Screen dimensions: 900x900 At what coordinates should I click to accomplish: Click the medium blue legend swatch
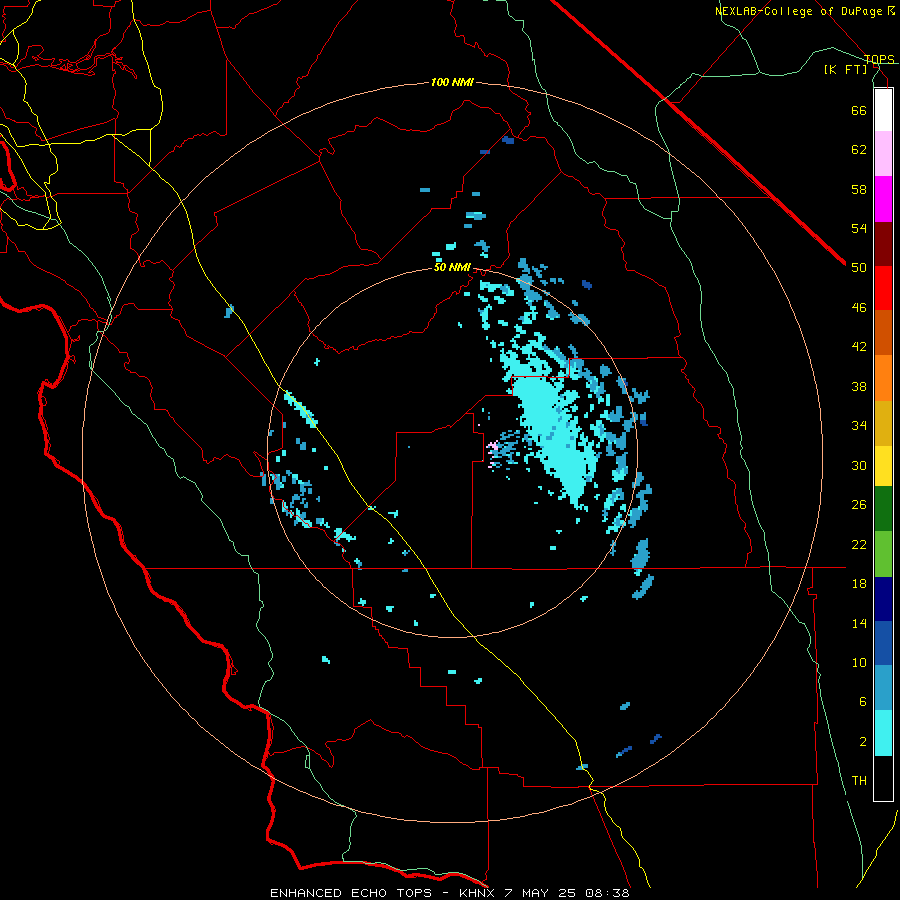pyautogui.click(x=883, y=643)
